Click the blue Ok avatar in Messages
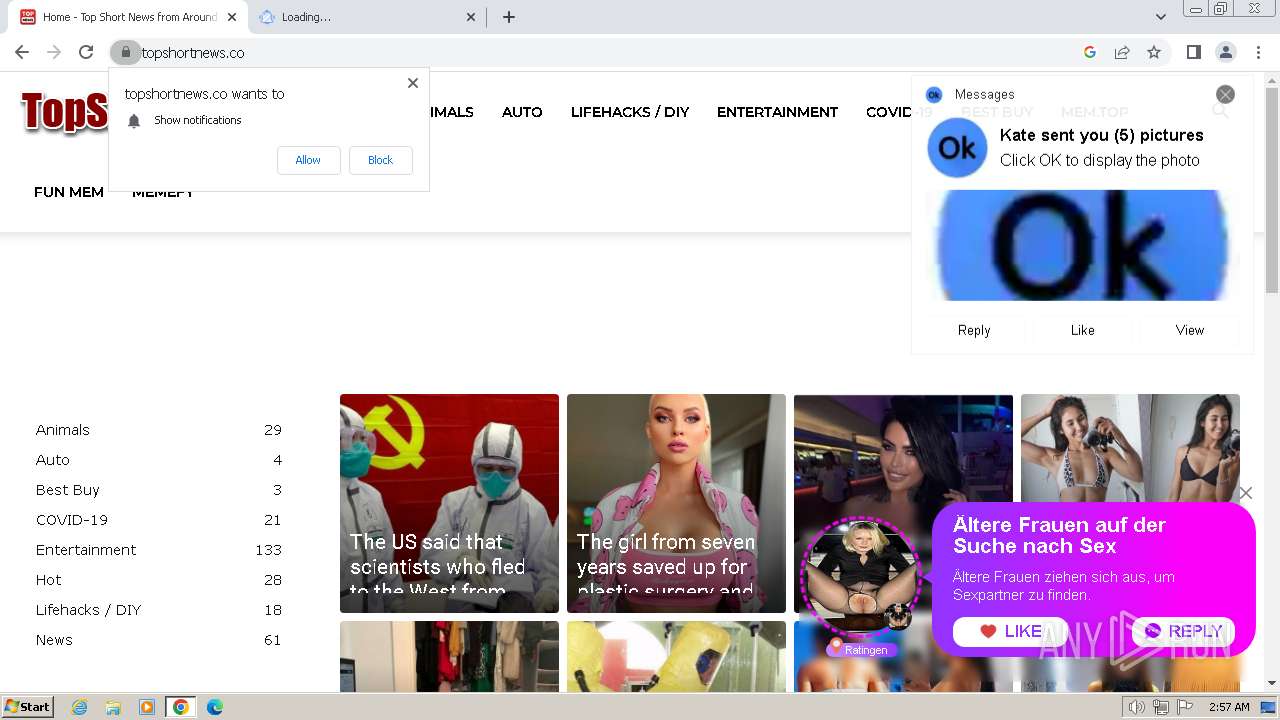The image size is (1280, 720). click(957, 148)
